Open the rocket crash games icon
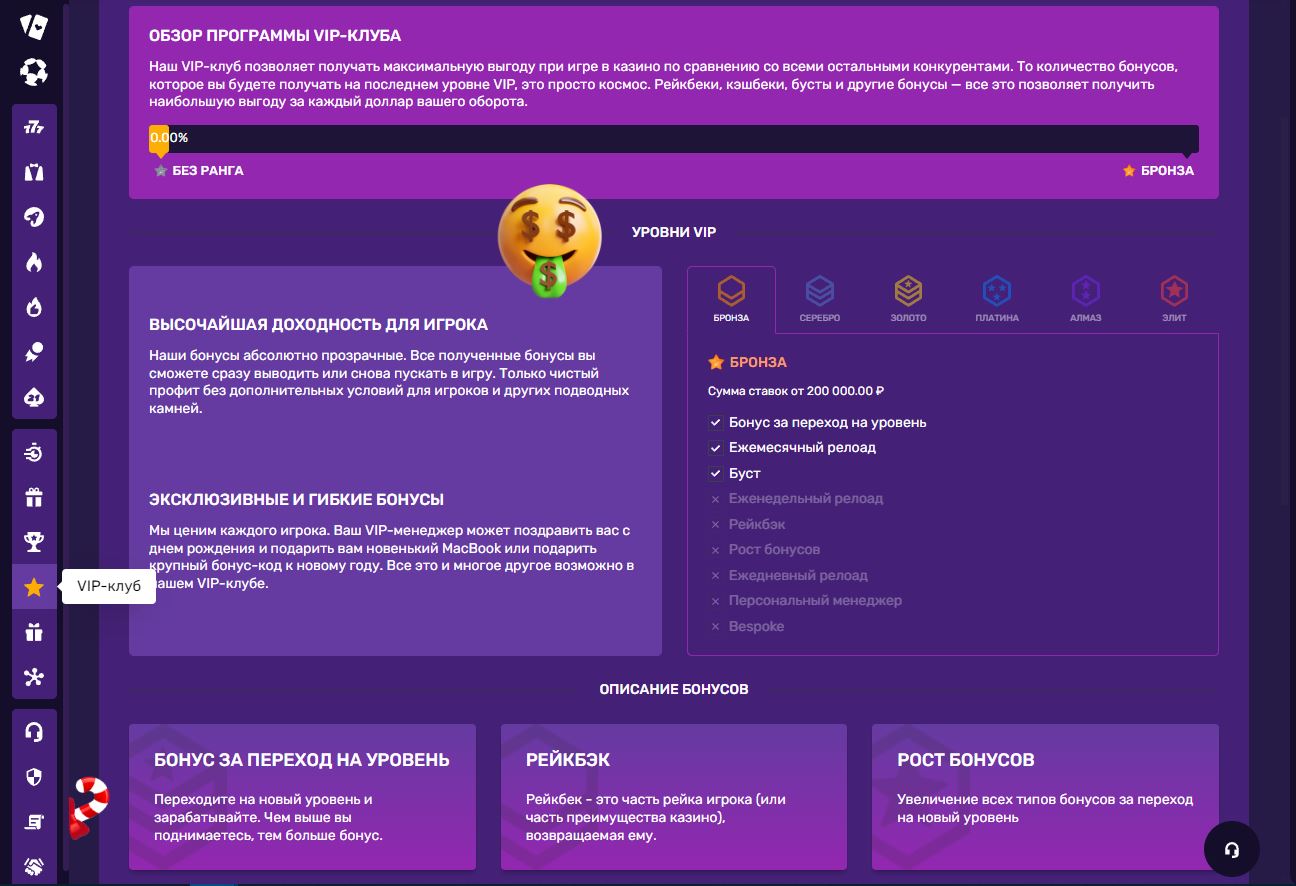The width and height of the screenshot is (1296, 886). [34, 218]
